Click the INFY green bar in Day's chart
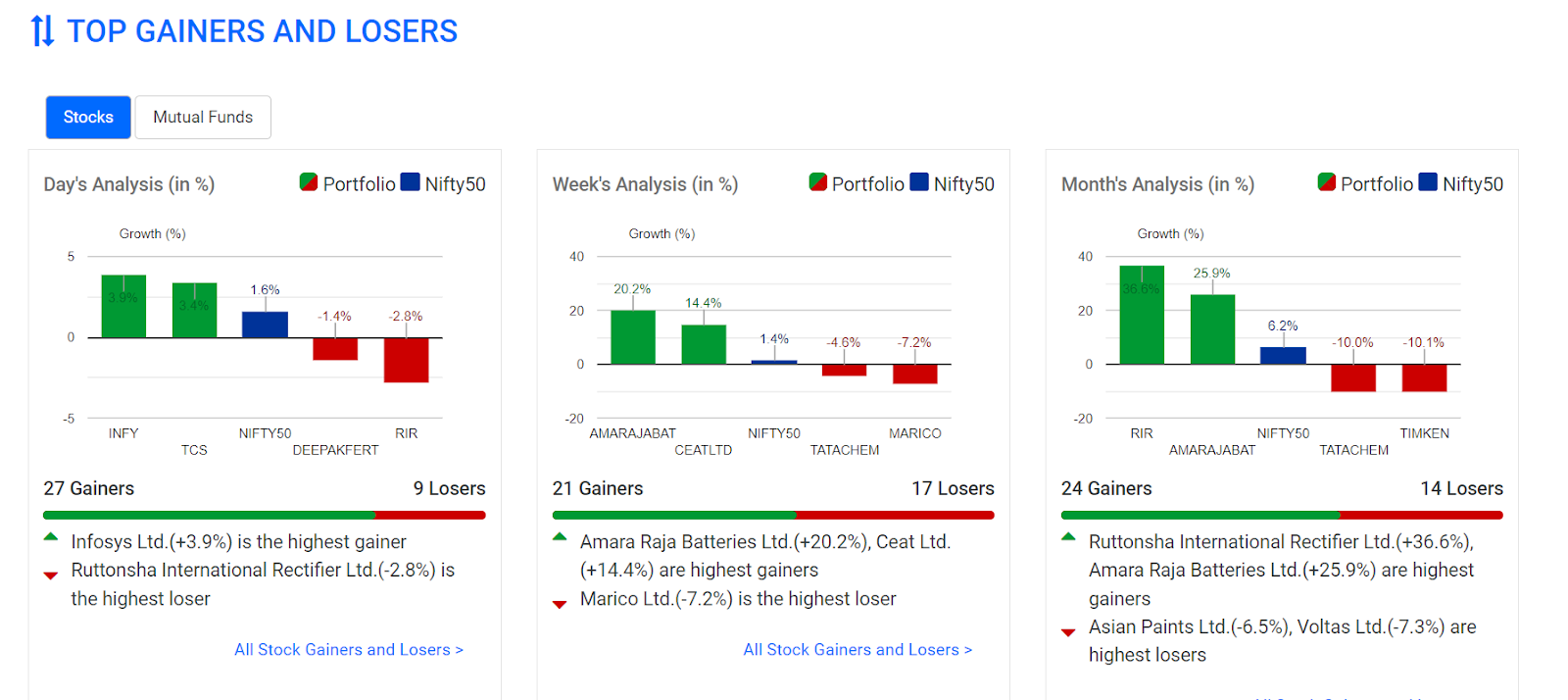 [123, 306]
